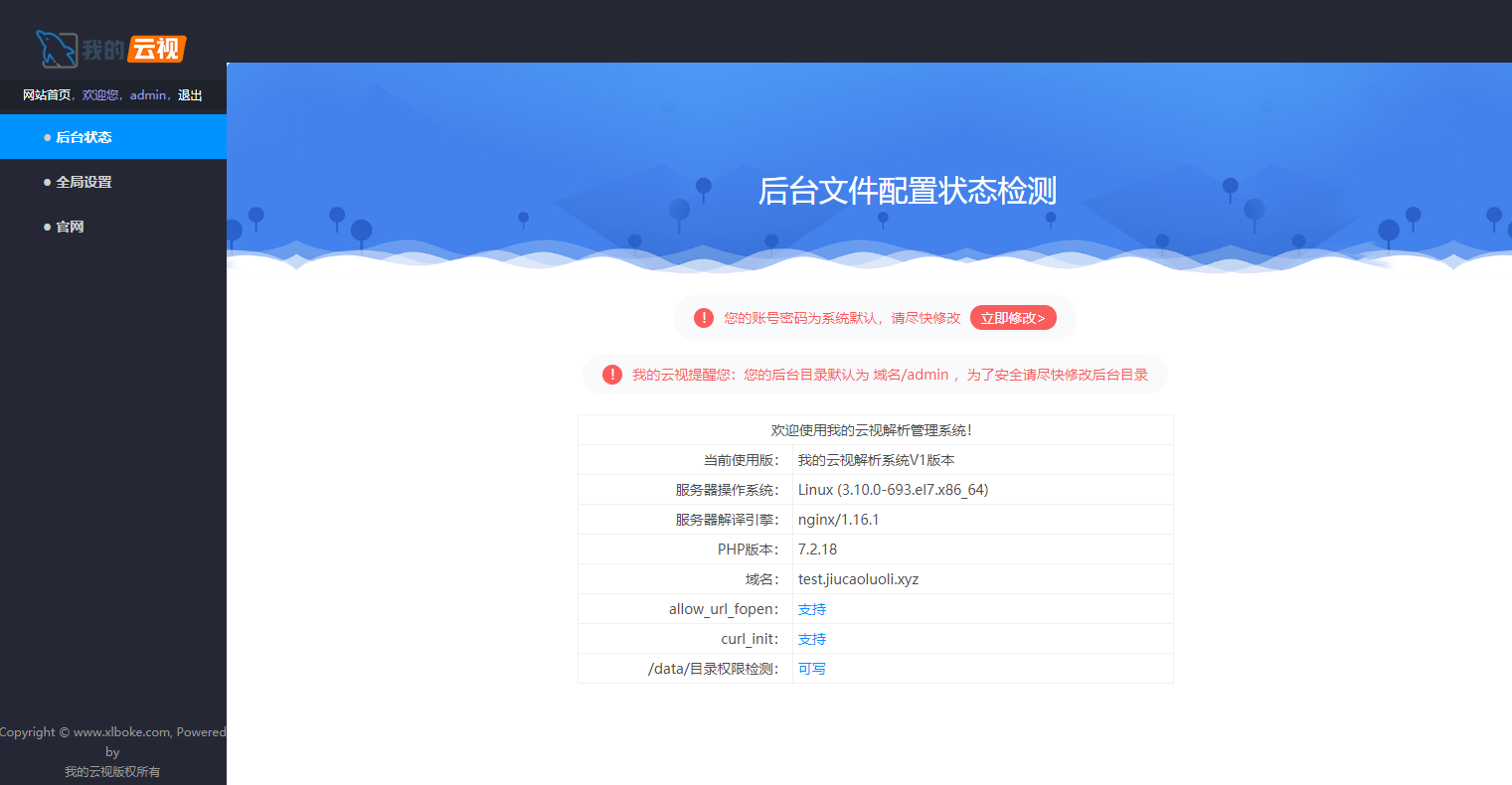Click 支持 status for curl_init

click(812, 639)
